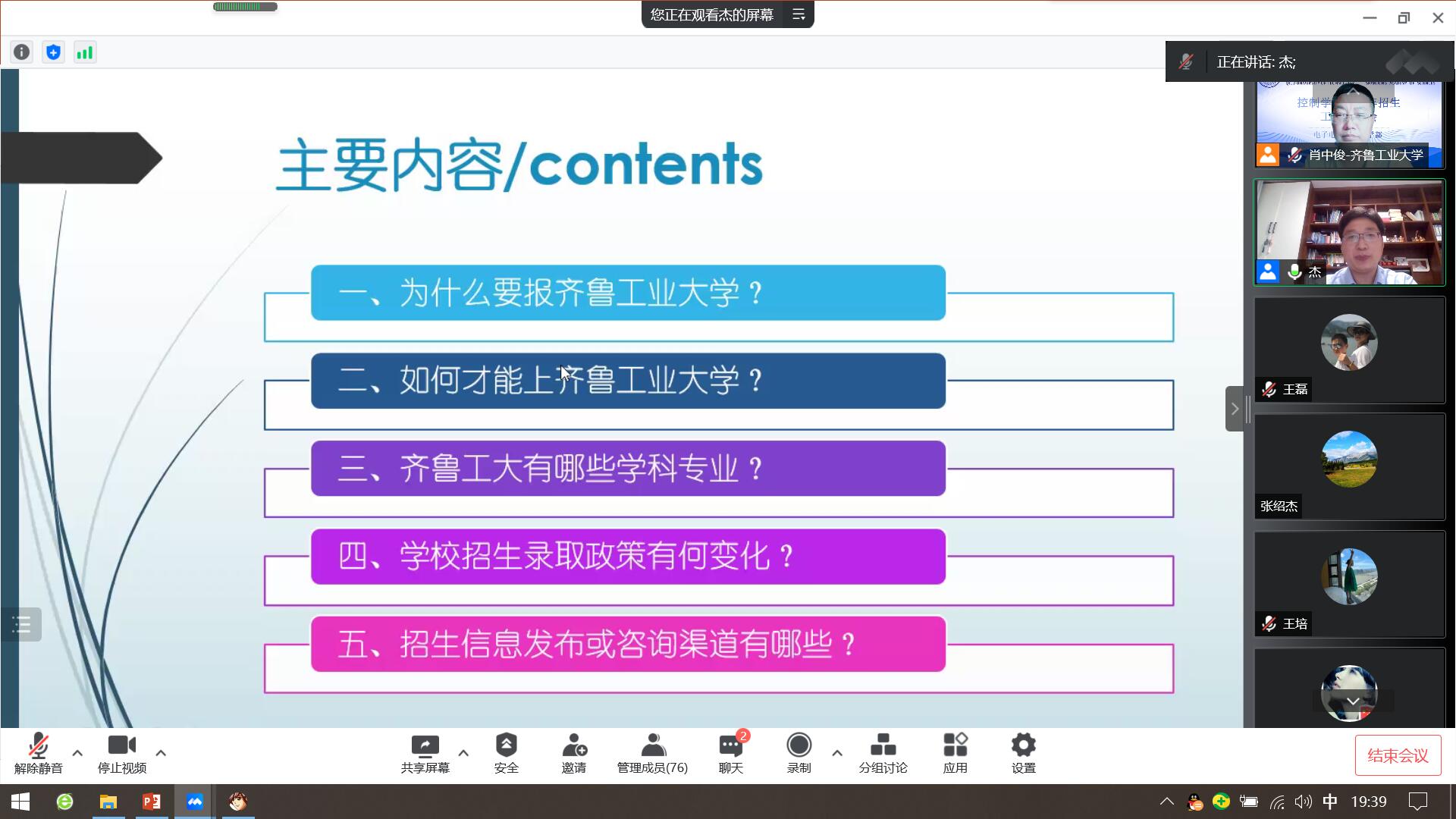1456x819 pixels.
Task: Open the volume speaker tray icon
Action: tap(1303, 802)
